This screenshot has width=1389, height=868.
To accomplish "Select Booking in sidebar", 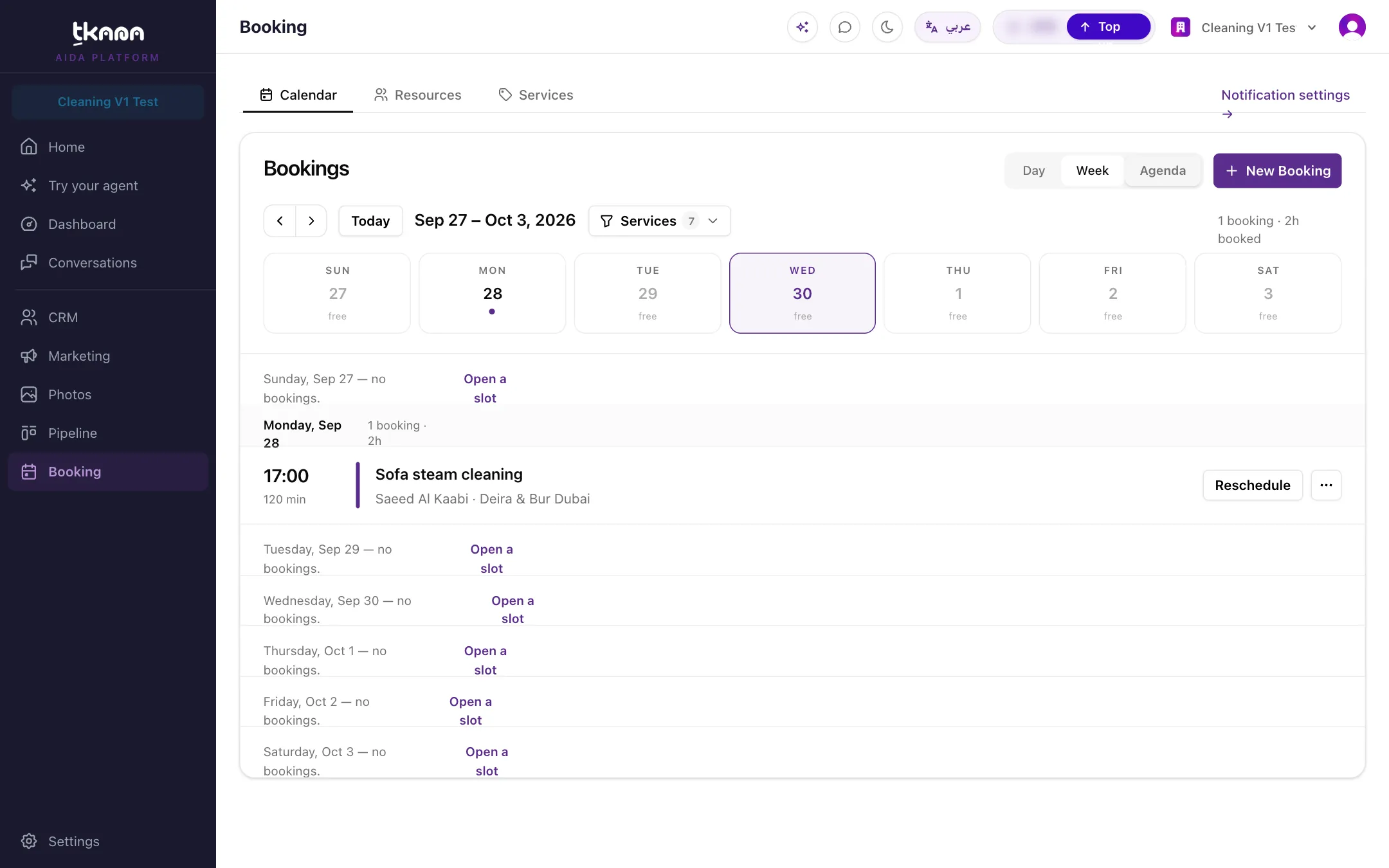I will [x=108, y=472].
